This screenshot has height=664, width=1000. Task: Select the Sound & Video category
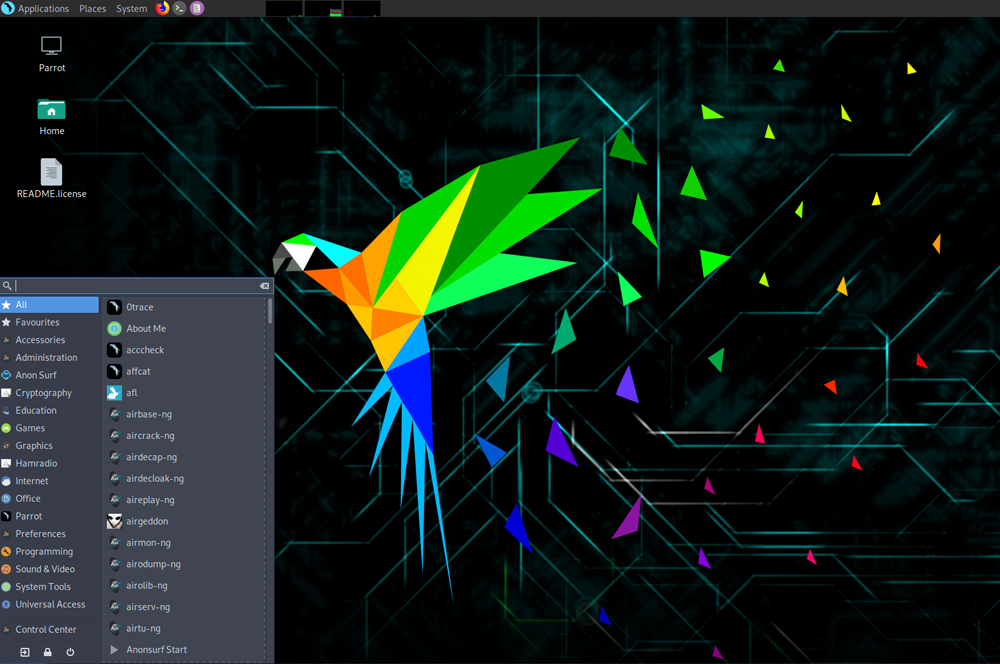click(x=50, y=569)
